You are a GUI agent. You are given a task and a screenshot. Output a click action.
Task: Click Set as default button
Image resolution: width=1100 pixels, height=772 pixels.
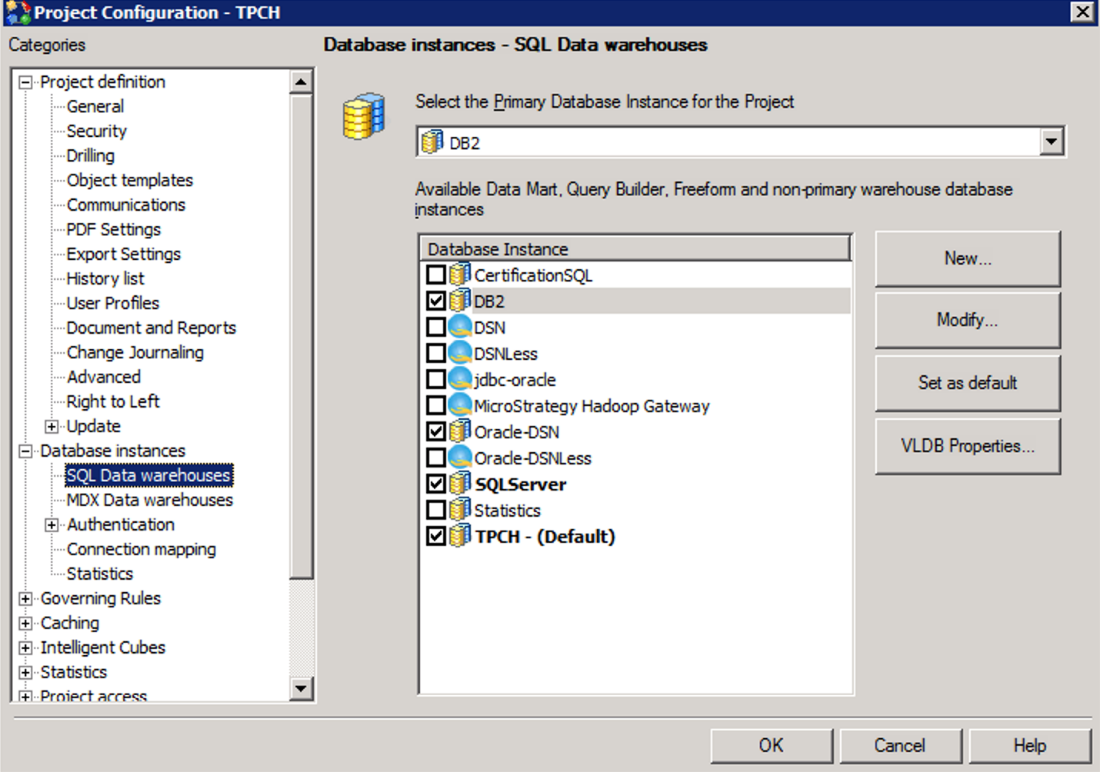pyautogui.click(x=967, y=382)
